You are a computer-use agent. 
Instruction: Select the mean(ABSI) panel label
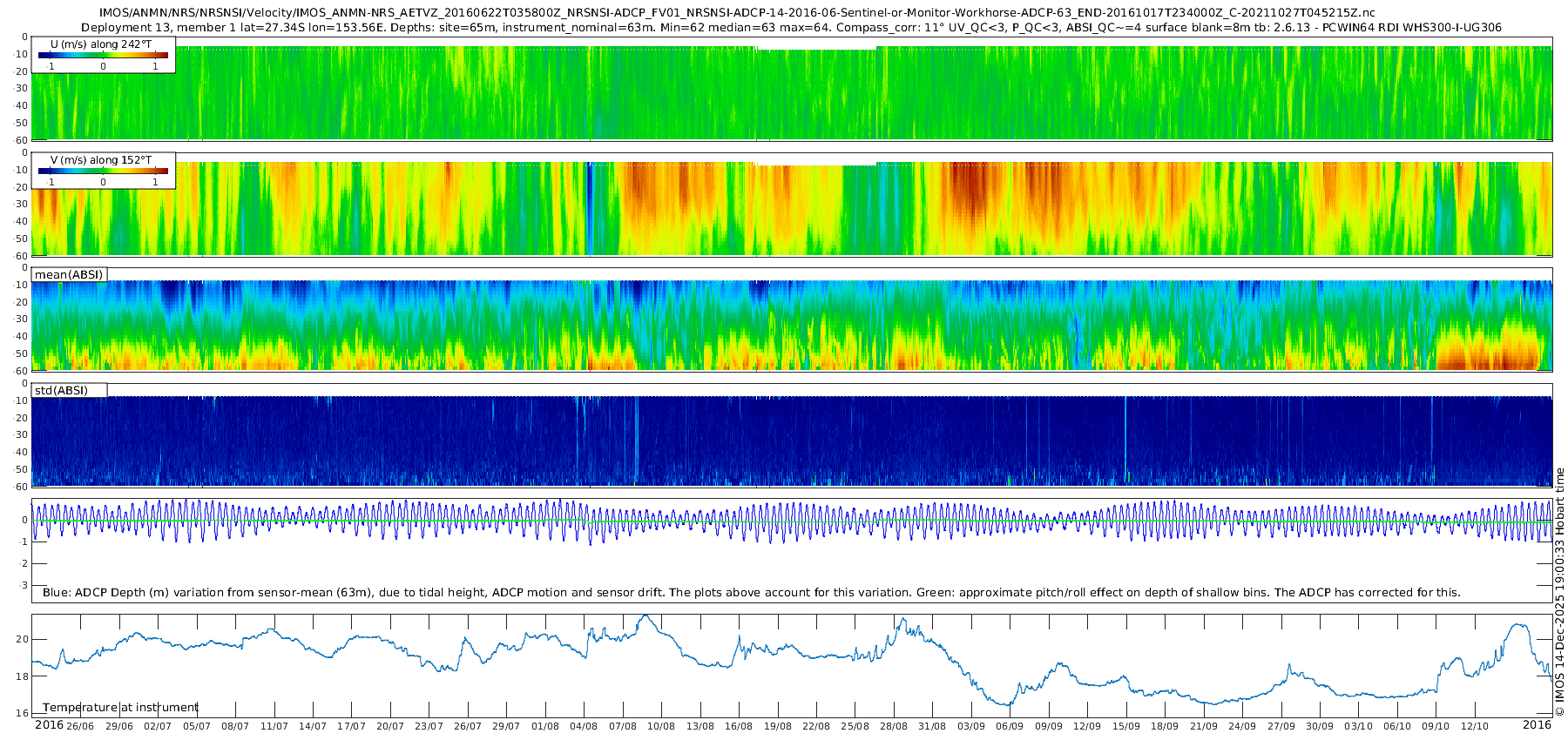pyautogui.click(x=69, y=274)
